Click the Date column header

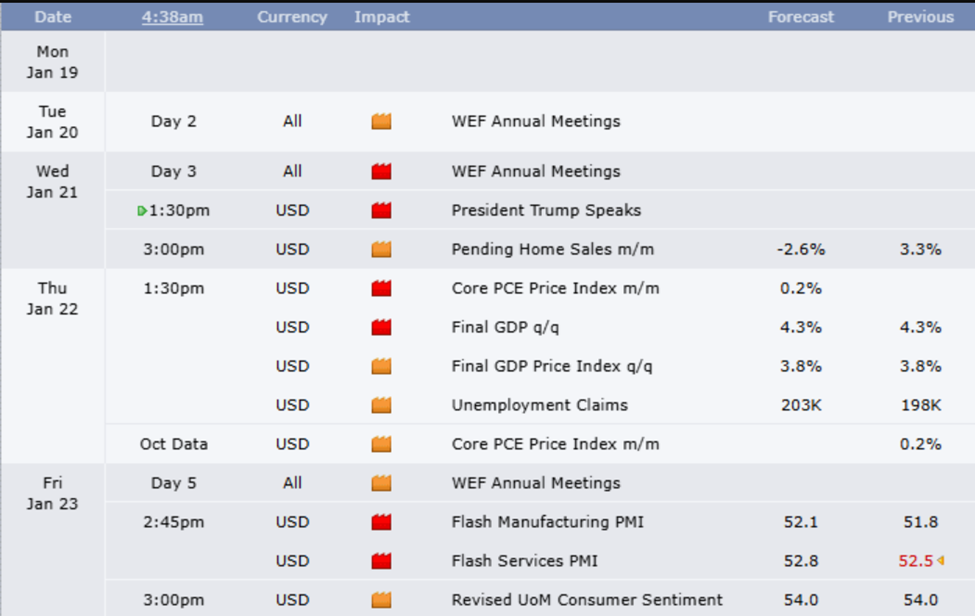(x=52, y=17)
